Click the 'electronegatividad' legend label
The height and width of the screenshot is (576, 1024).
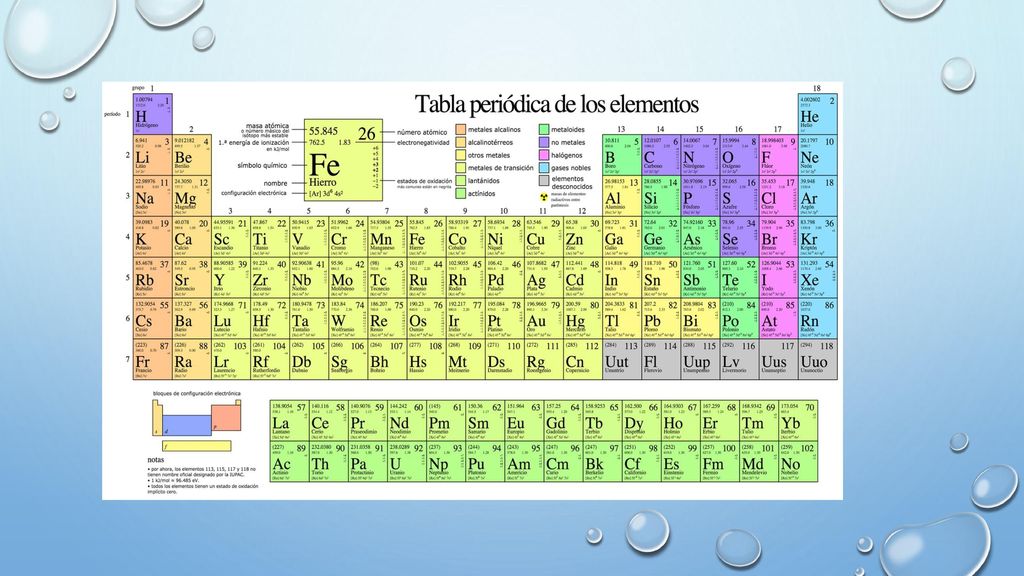coord(423,142)
